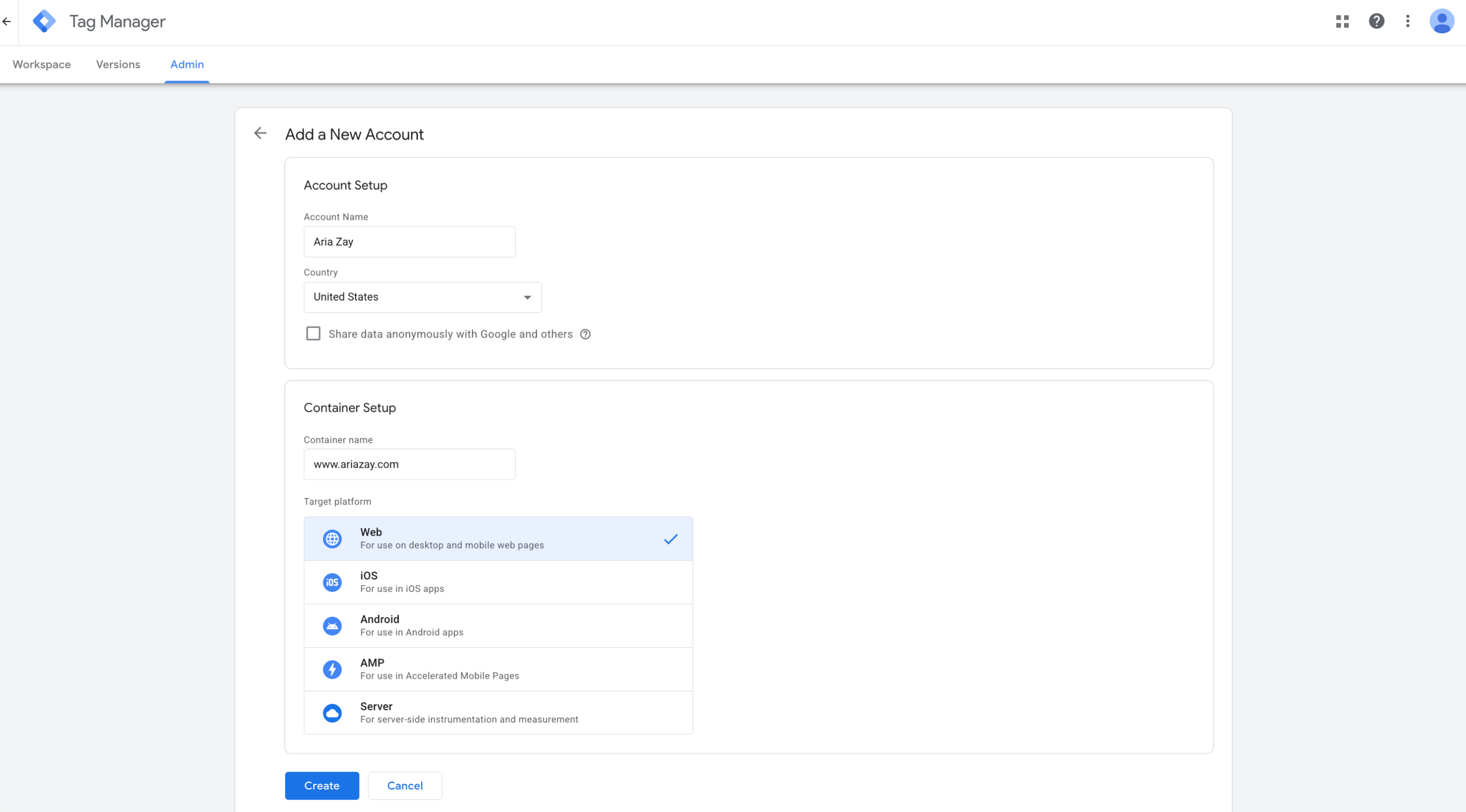The width and height of the screenshot is (1466, 812).
Task: Click the Help question mark icon
Action: 1376,21
